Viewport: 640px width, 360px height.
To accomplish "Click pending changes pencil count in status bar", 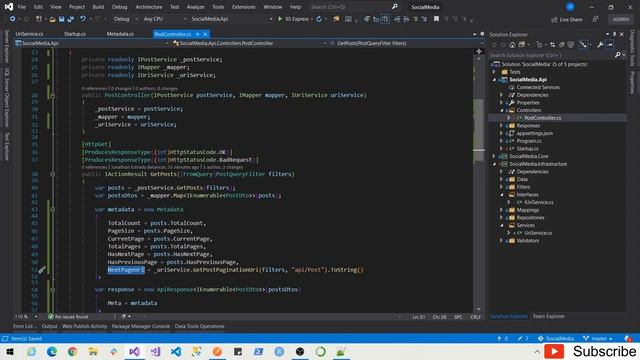I will (523, 339).
